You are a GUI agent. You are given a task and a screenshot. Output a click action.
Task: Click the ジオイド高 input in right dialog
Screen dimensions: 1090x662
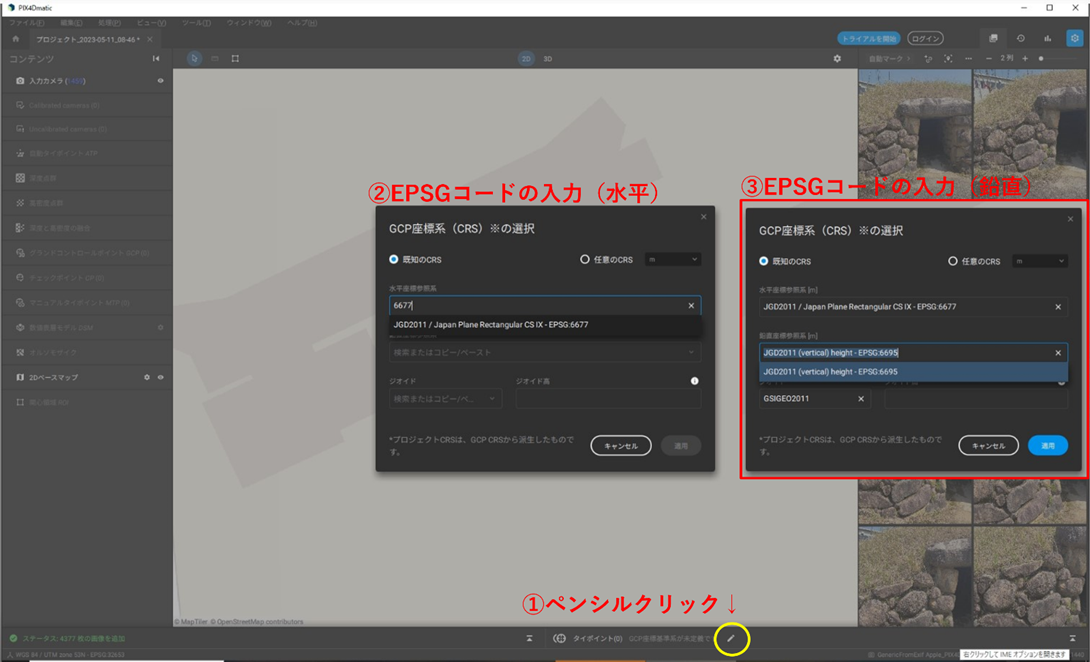pos(976,399)
